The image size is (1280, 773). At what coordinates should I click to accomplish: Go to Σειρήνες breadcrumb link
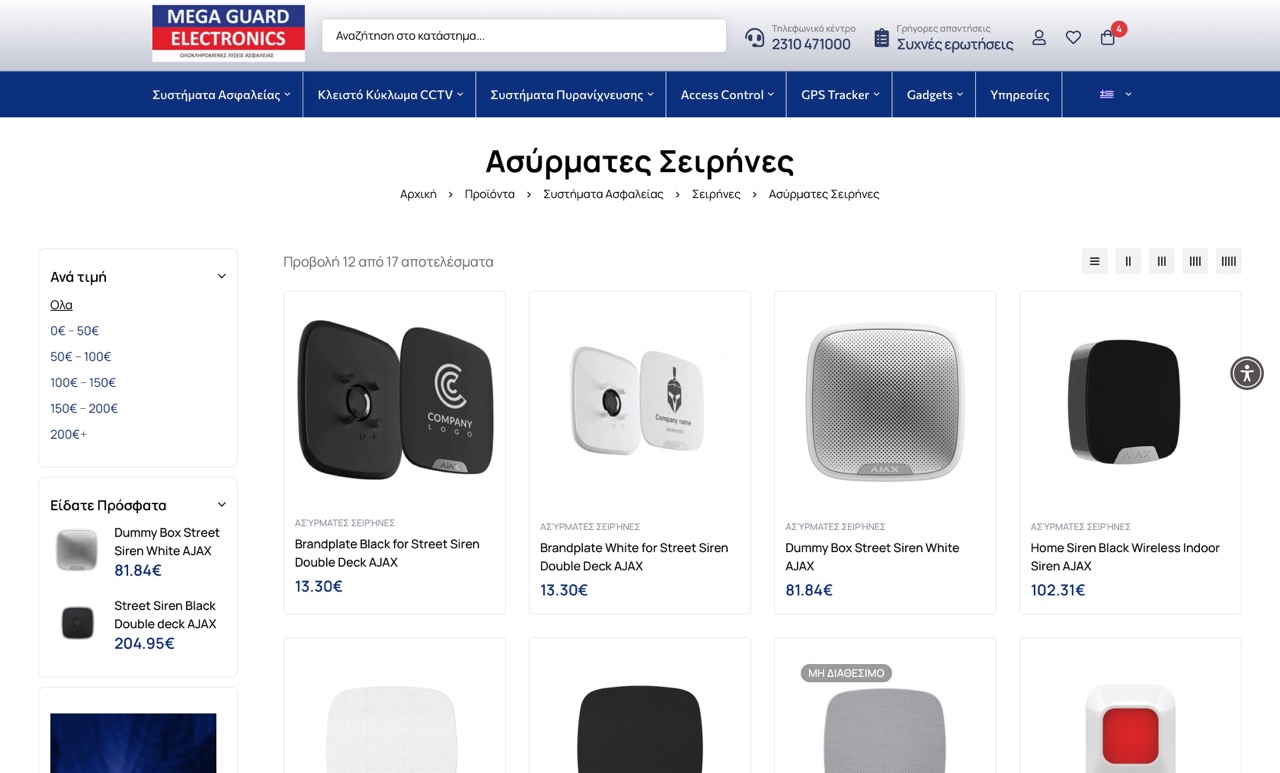(716, 194)
